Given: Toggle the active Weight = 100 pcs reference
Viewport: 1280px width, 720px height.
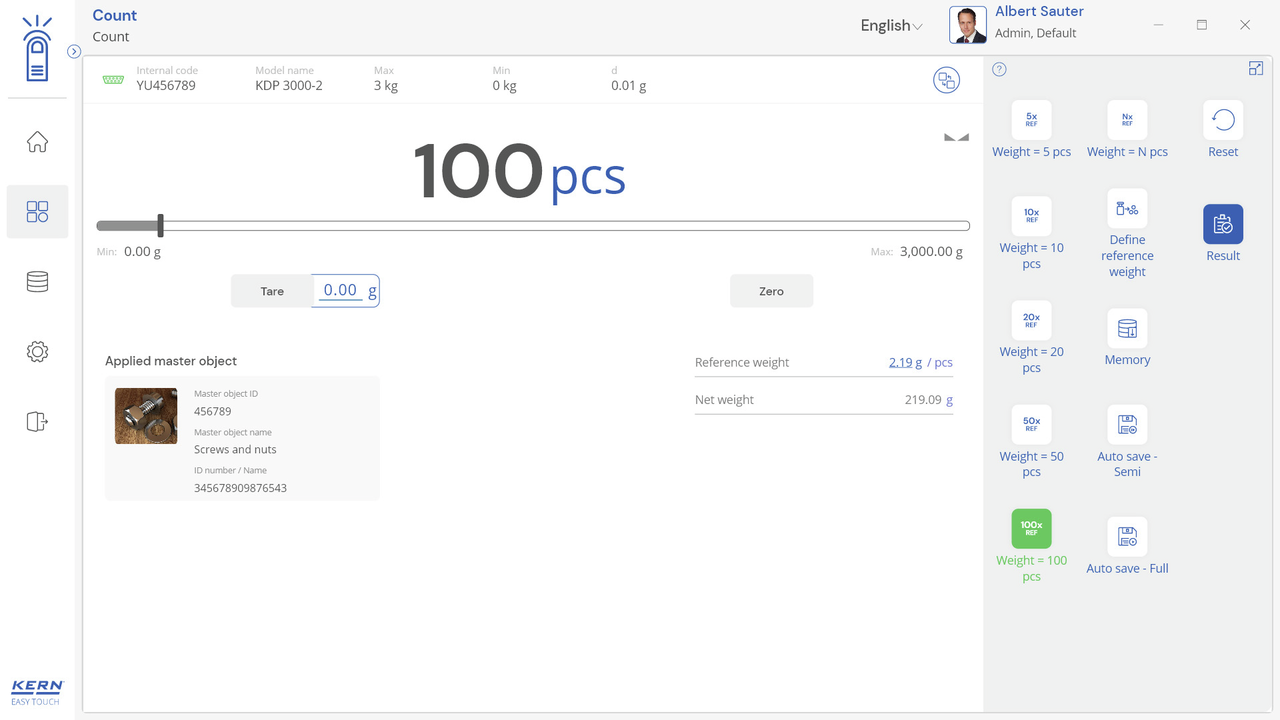Looking at the screenshot, I should click(x=1031, y=529).
